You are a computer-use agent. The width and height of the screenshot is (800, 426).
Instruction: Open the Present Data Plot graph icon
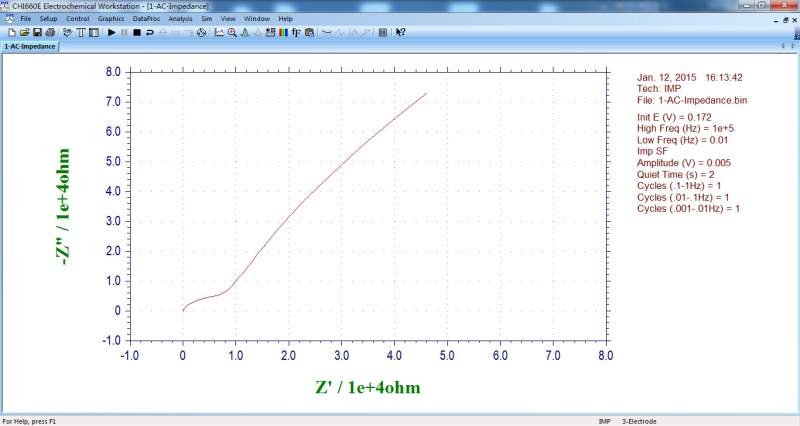tap(219, 32)
